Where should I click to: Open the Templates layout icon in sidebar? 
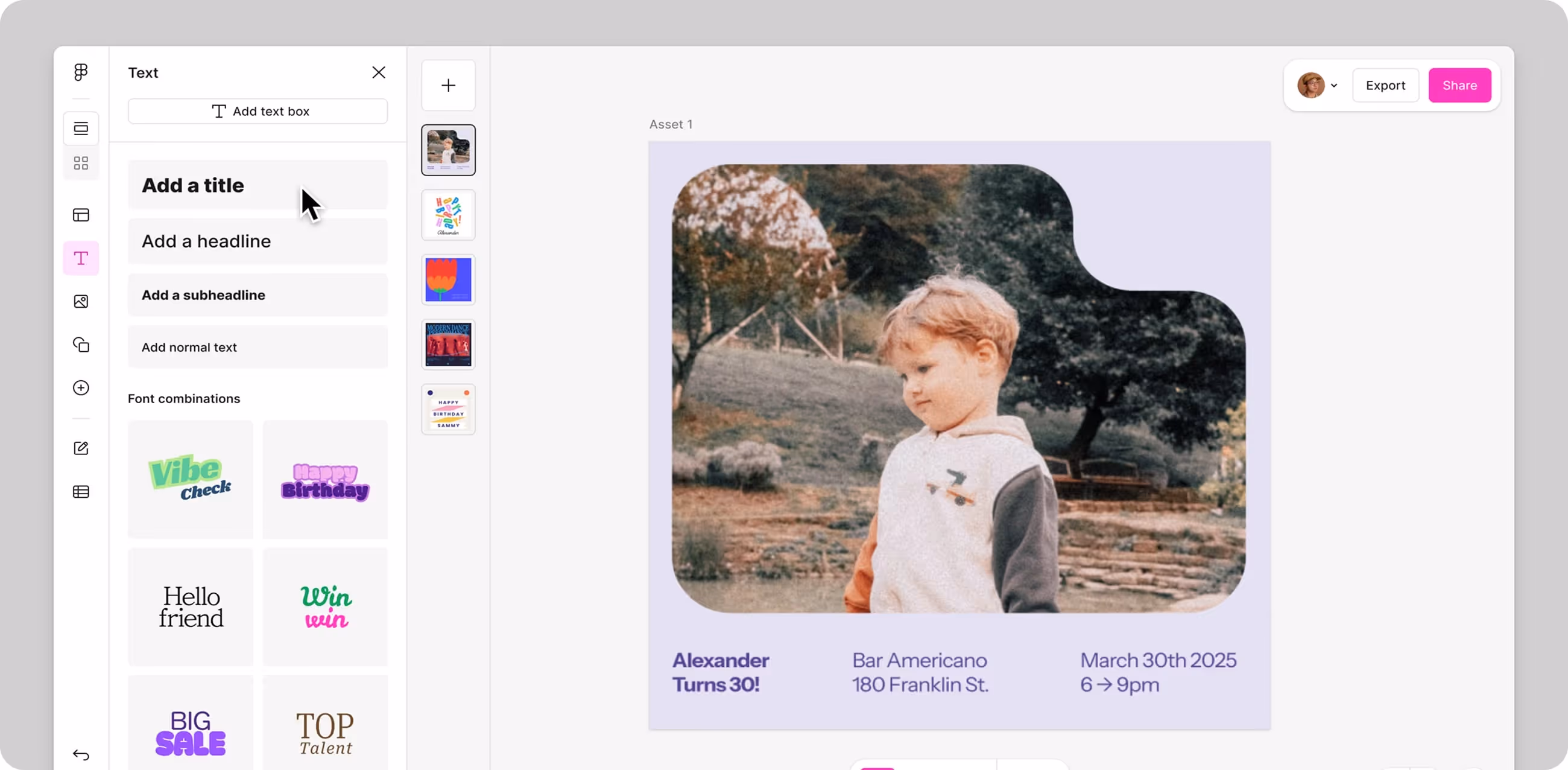(x=80, y=215)
